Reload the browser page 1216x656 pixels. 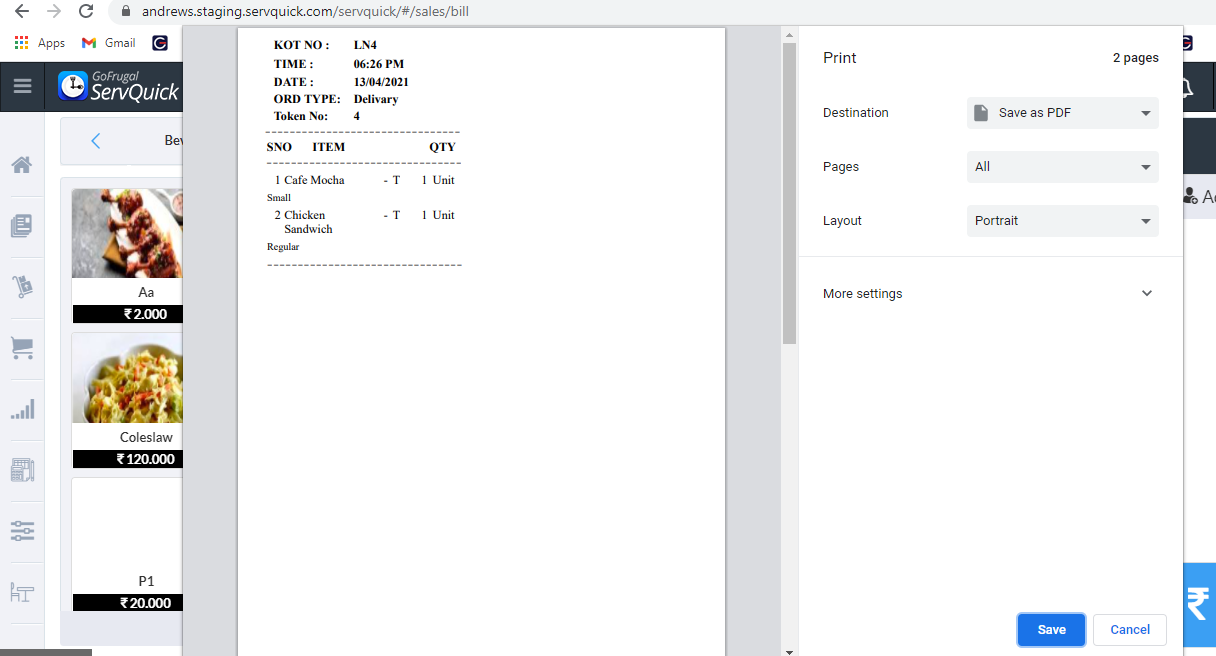86,12
